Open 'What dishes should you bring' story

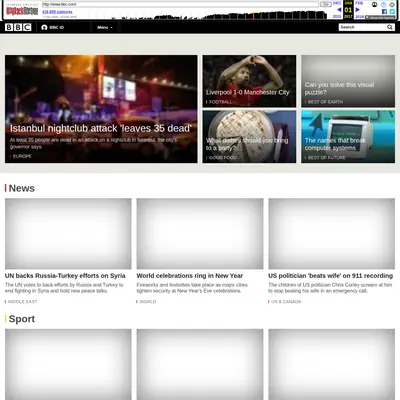pos(247,144)
